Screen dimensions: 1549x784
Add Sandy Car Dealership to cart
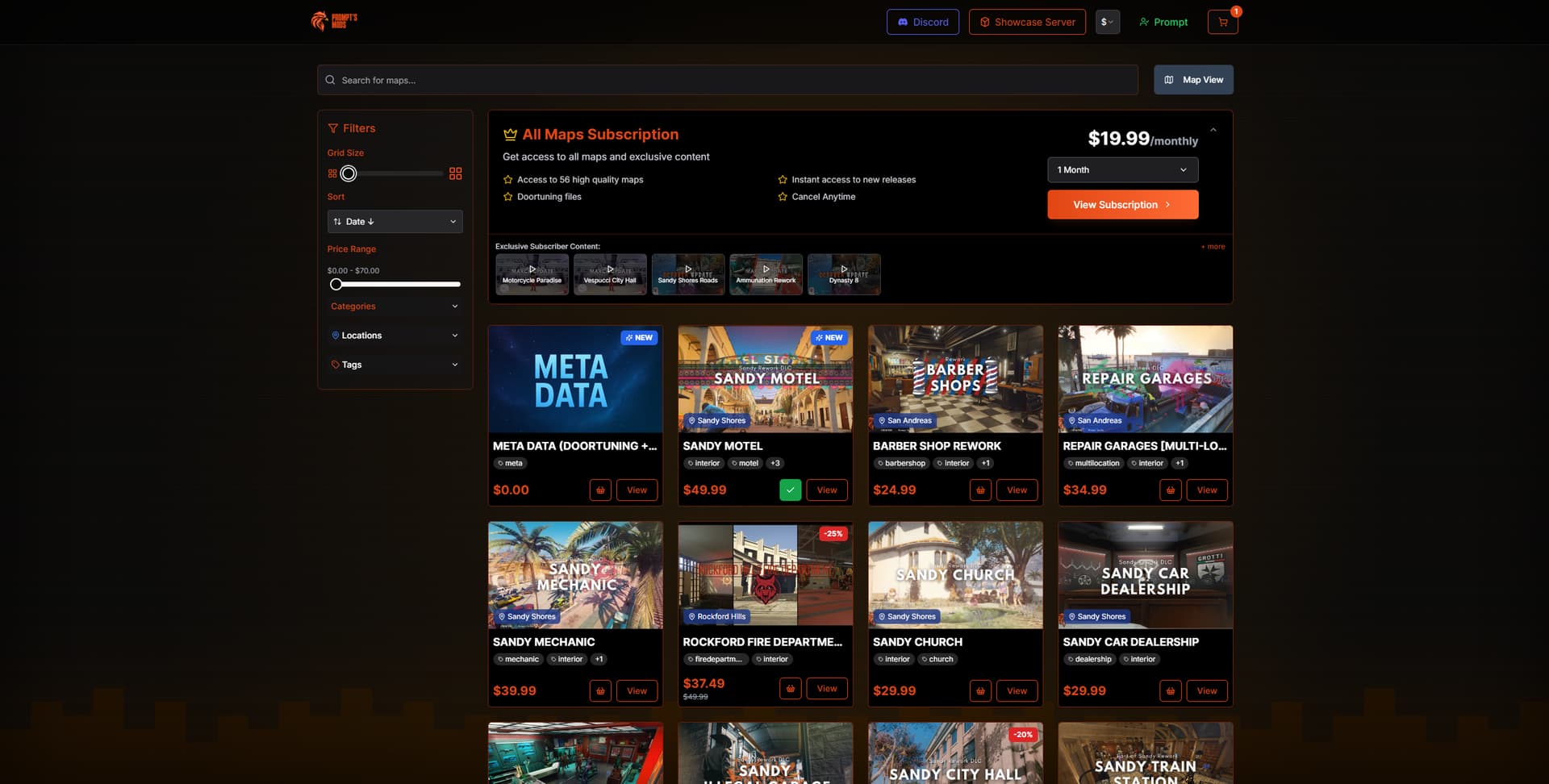tap(1170, 690)
